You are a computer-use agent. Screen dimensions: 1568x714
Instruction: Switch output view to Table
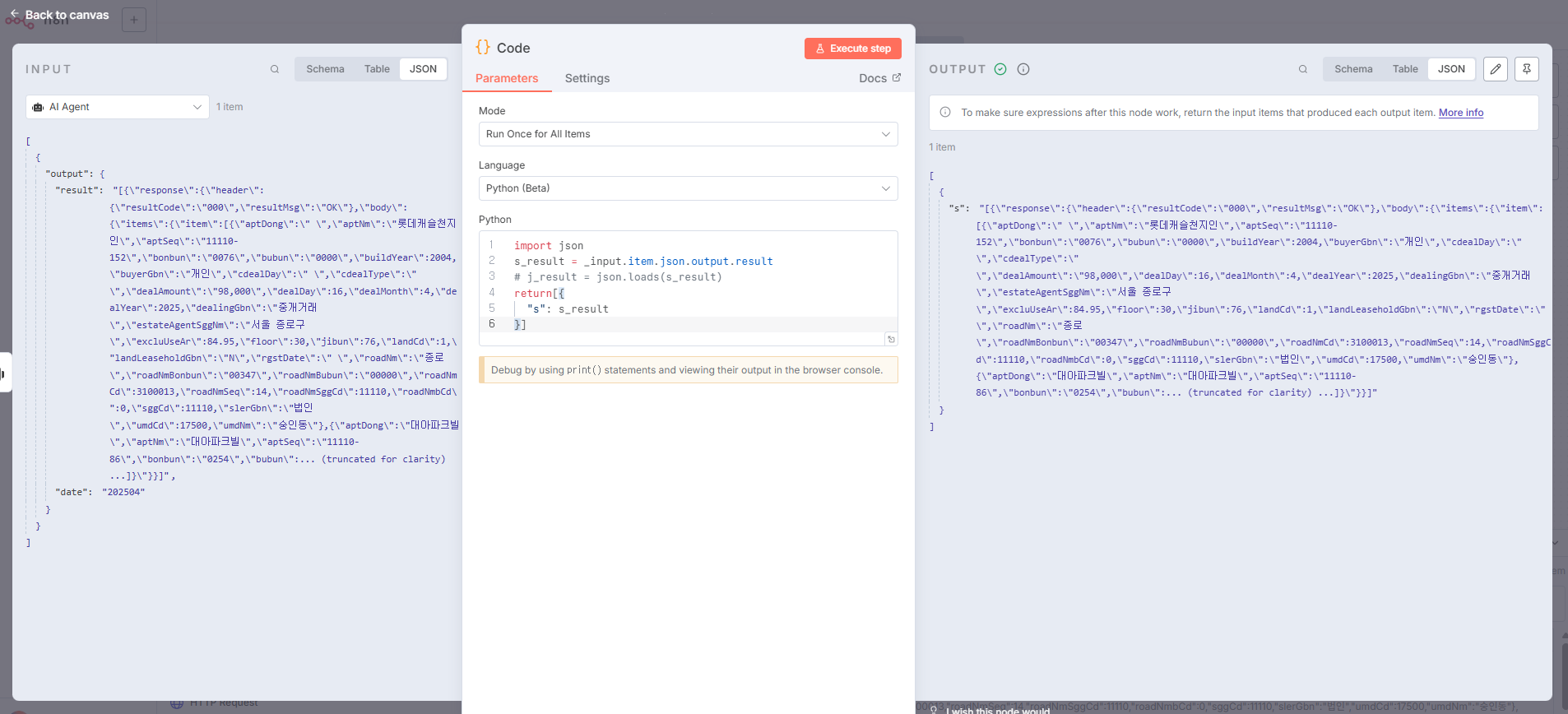click(x=1405, y=69)
